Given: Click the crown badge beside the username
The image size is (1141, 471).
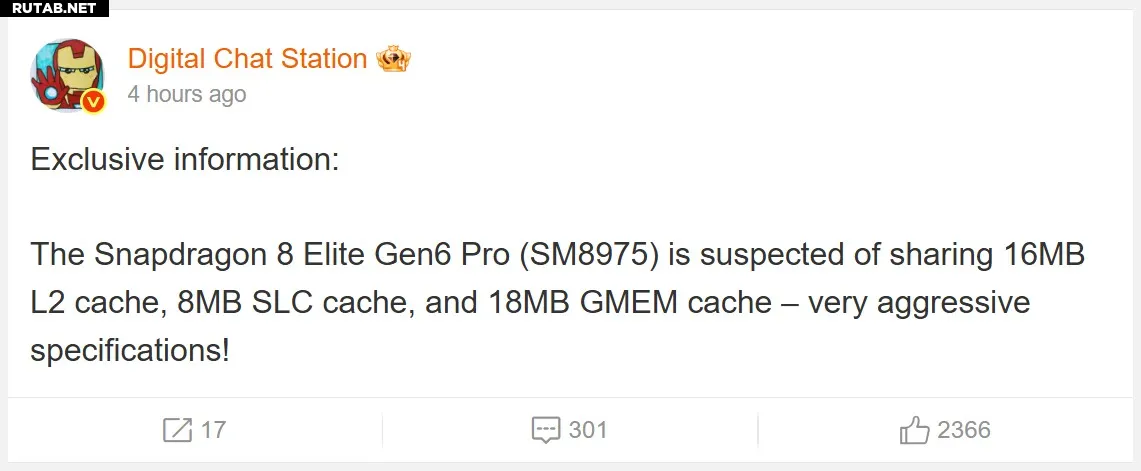Looking at the screenshot, I should click(x=394, y=59).
